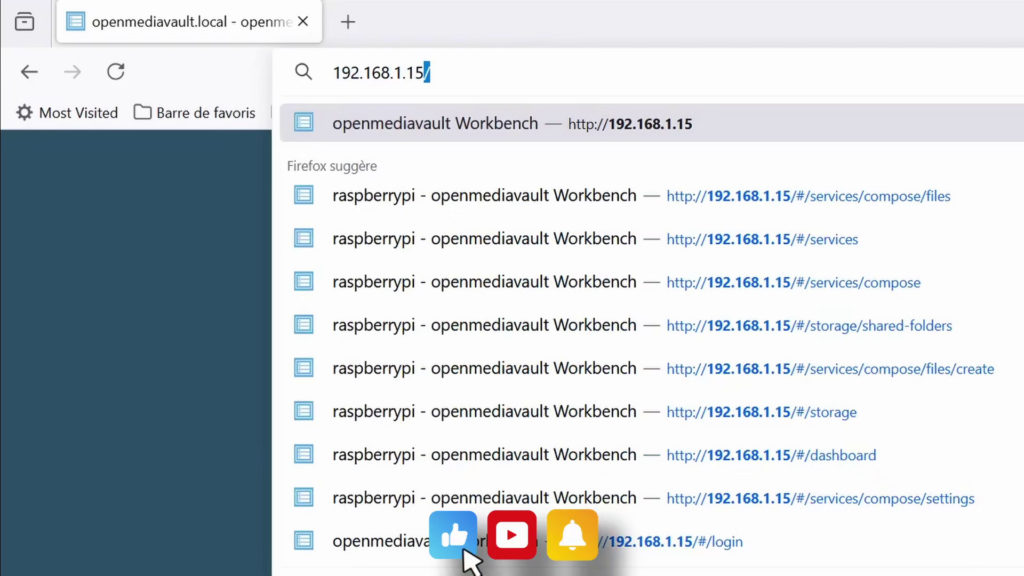
Task: Open new tab with plus button
Action: click(348, 22)
